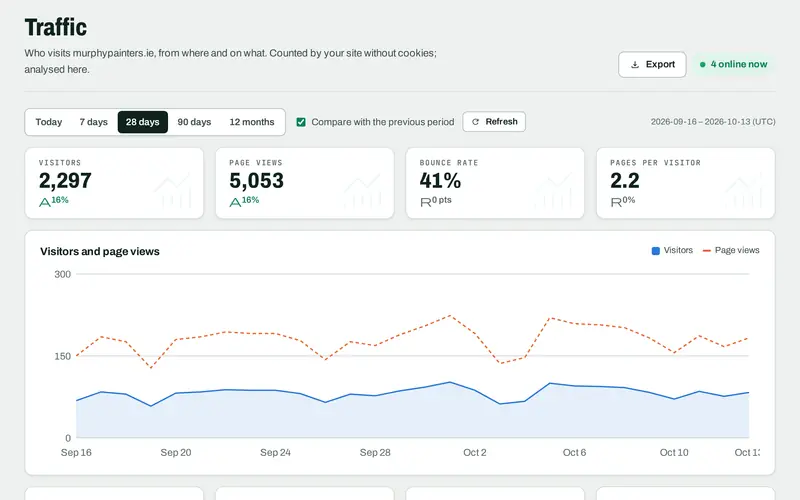The height and width of the screenshot is (500, 800).
Task: Click the Bounce Rate value 41%
Action: tap(440, 181)
